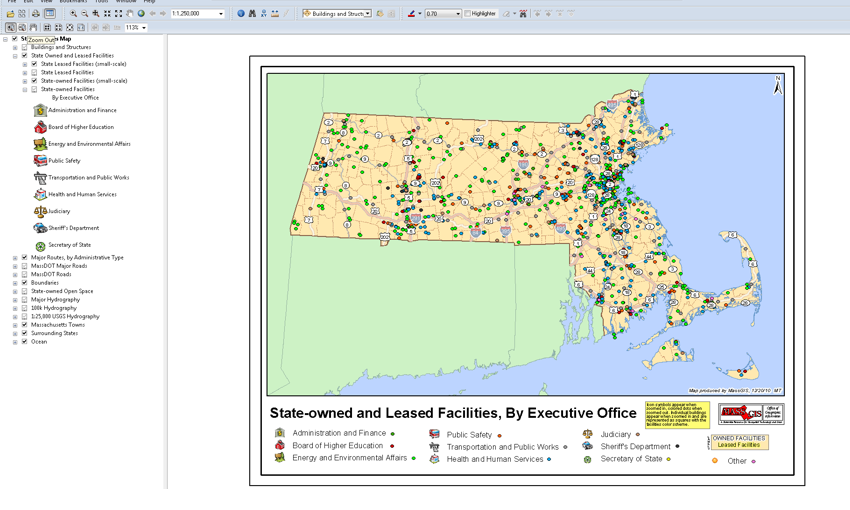The height and width of the screenshot is (510, 850).
Task: Open the layout zoom 113% dropdown
Action: pyautogui.click(x=144, y=28)
